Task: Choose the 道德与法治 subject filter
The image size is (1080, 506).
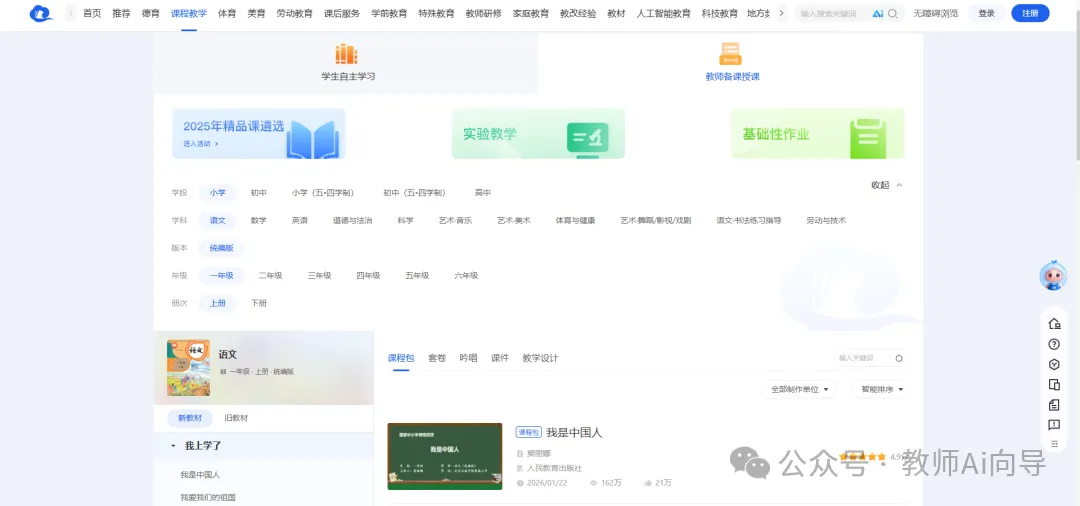Action: (x=353, y=220)
